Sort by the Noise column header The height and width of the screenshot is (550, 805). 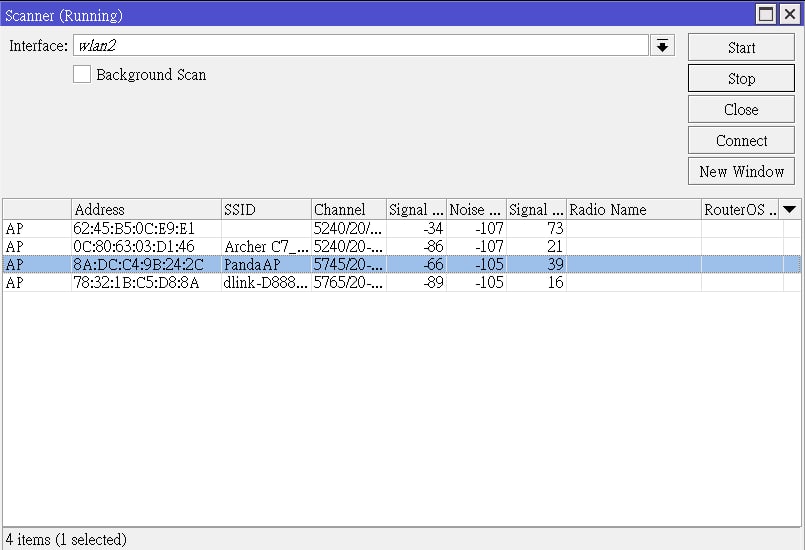click(476, 210)
